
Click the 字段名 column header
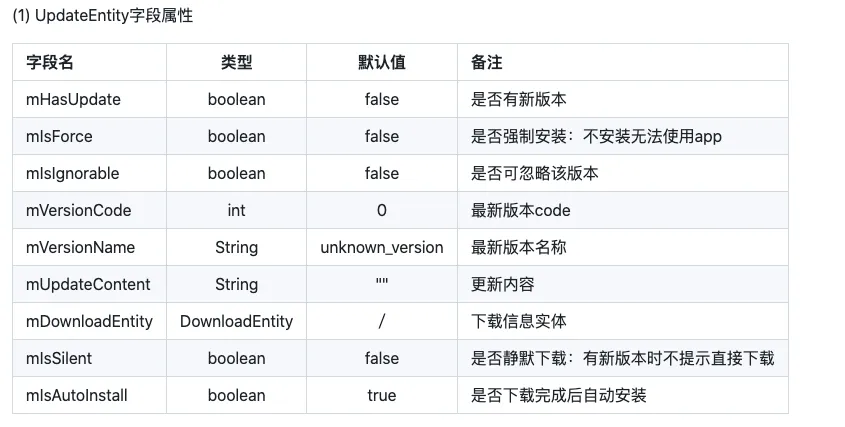tap(50, 63)
